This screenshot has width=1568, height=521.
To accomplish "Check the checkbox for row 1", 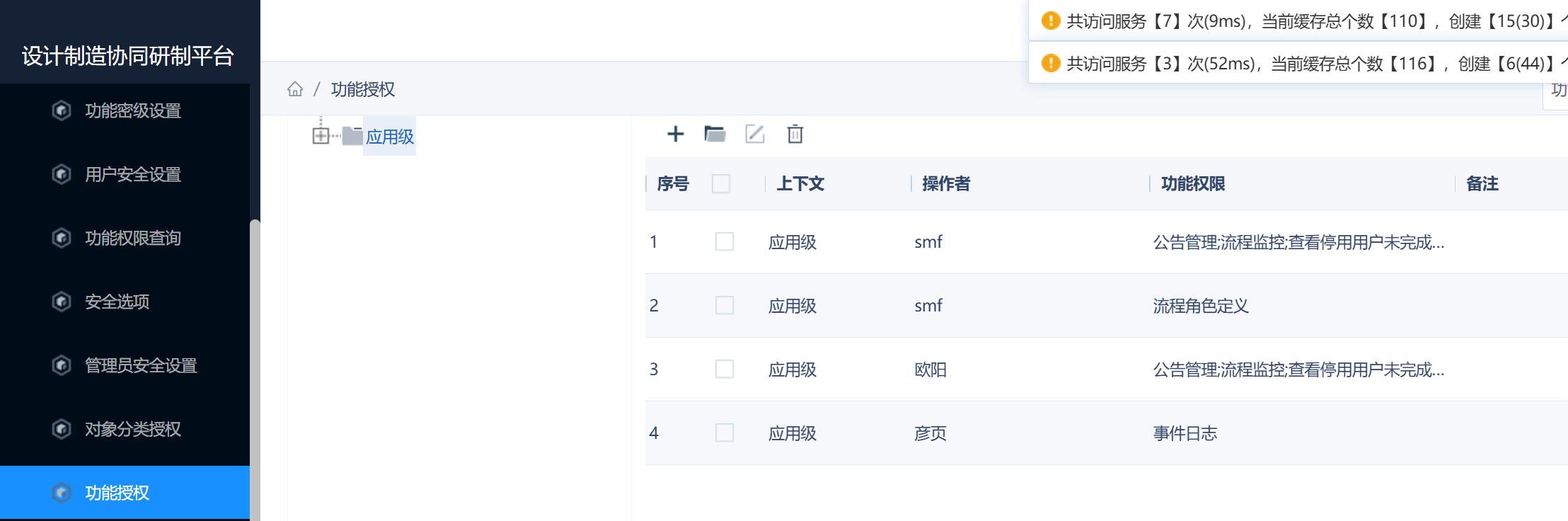I will pyautogui.click(x=725, y=242).
